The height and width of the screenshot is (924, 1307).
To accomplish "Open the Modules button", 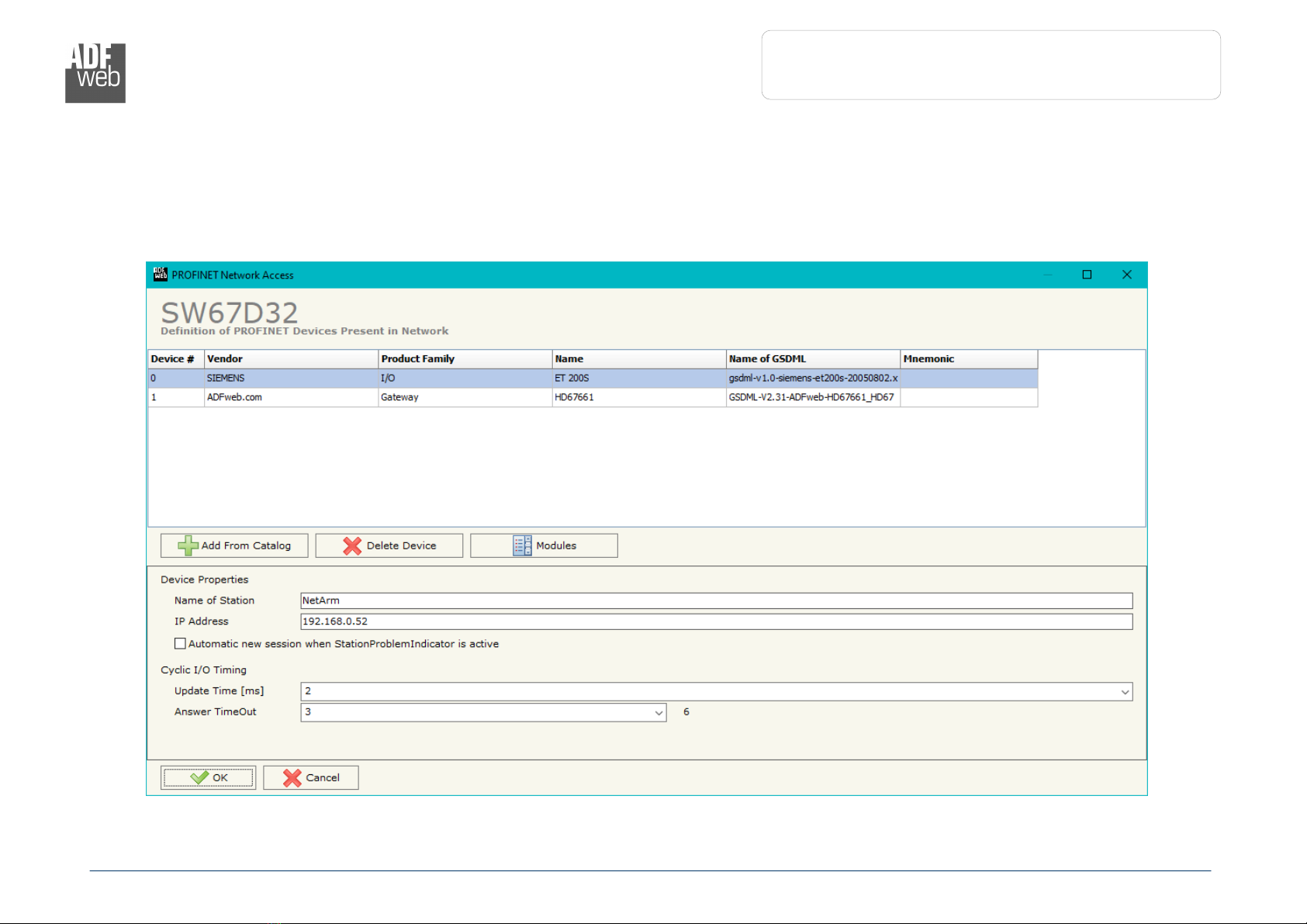I will tap(544, 545).
